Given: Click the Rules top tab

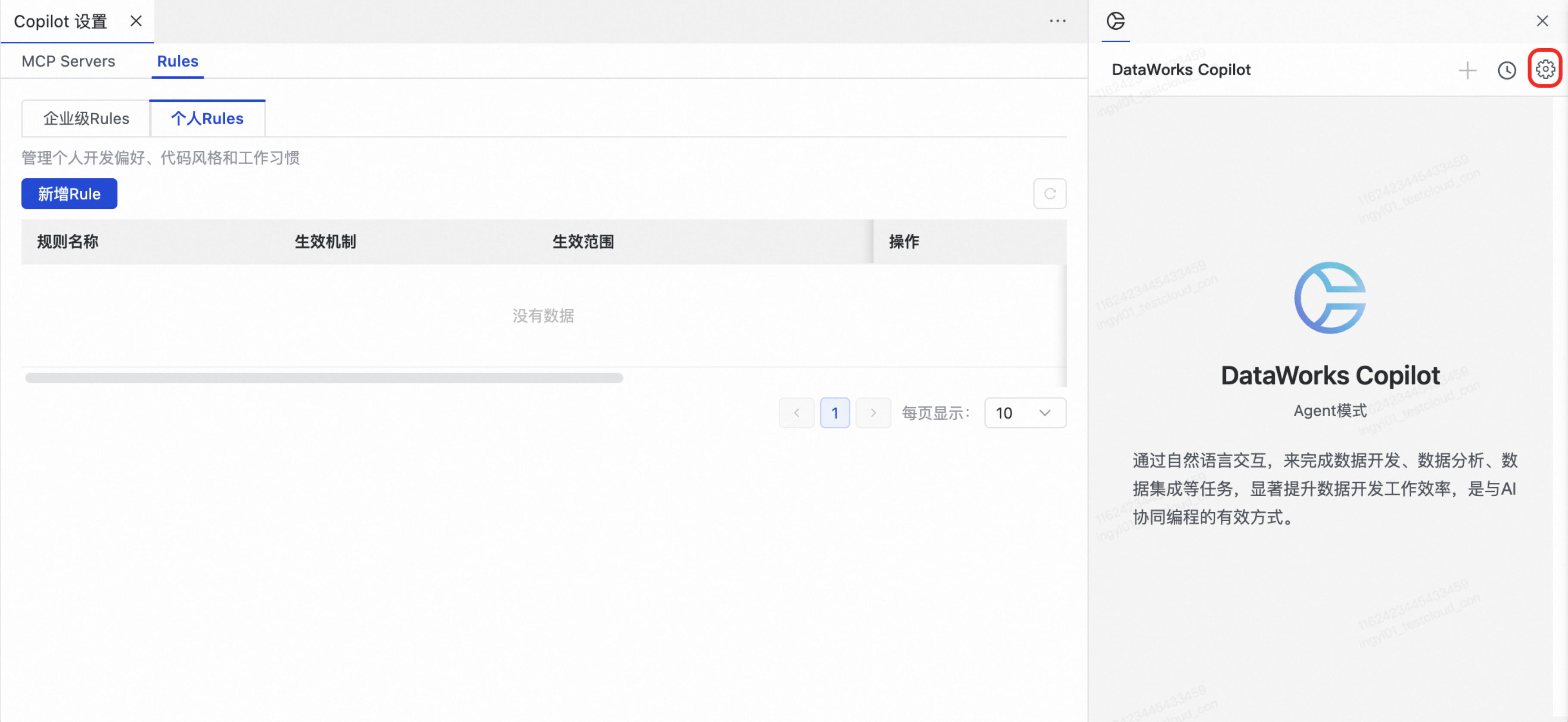Looking at the screenshot, I should click(x=177, y=62).
